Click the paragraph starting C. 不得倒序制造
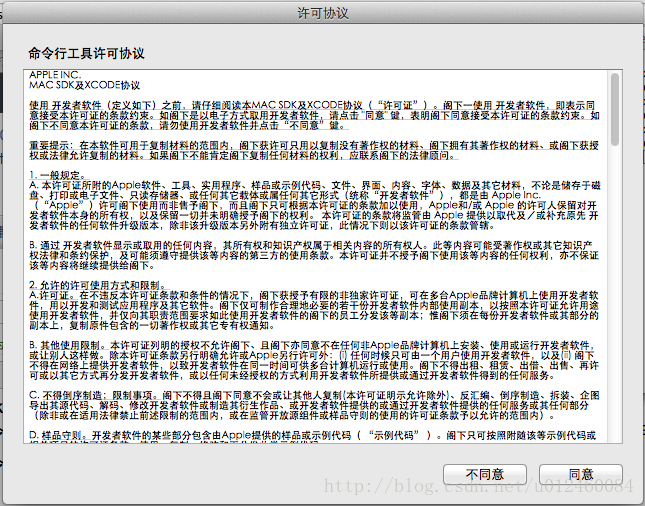 [314, 406]
